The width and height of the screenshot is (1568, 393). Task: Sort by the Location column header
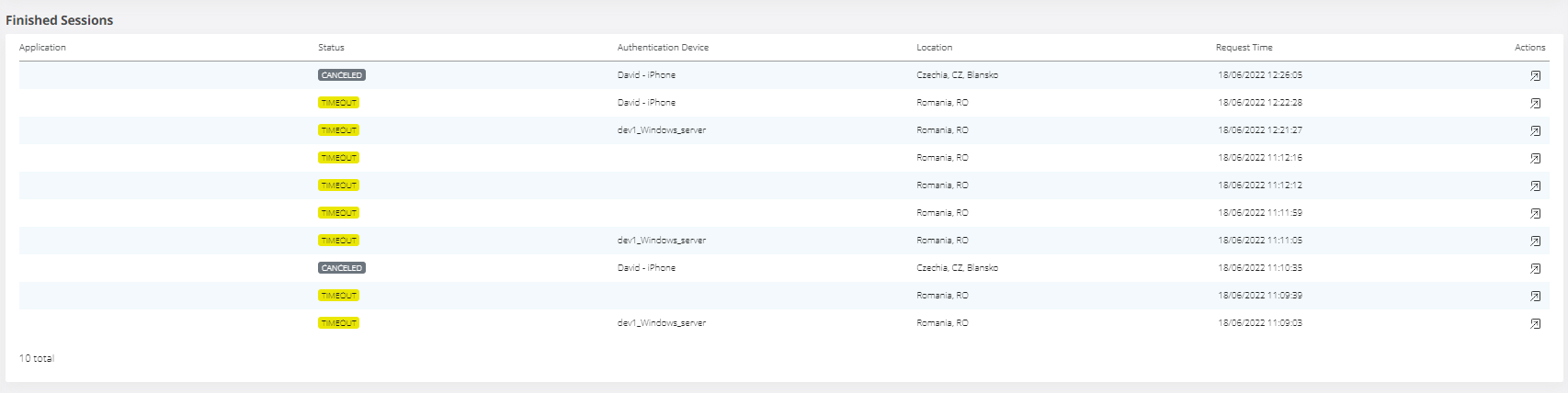(x=934, y=48)
